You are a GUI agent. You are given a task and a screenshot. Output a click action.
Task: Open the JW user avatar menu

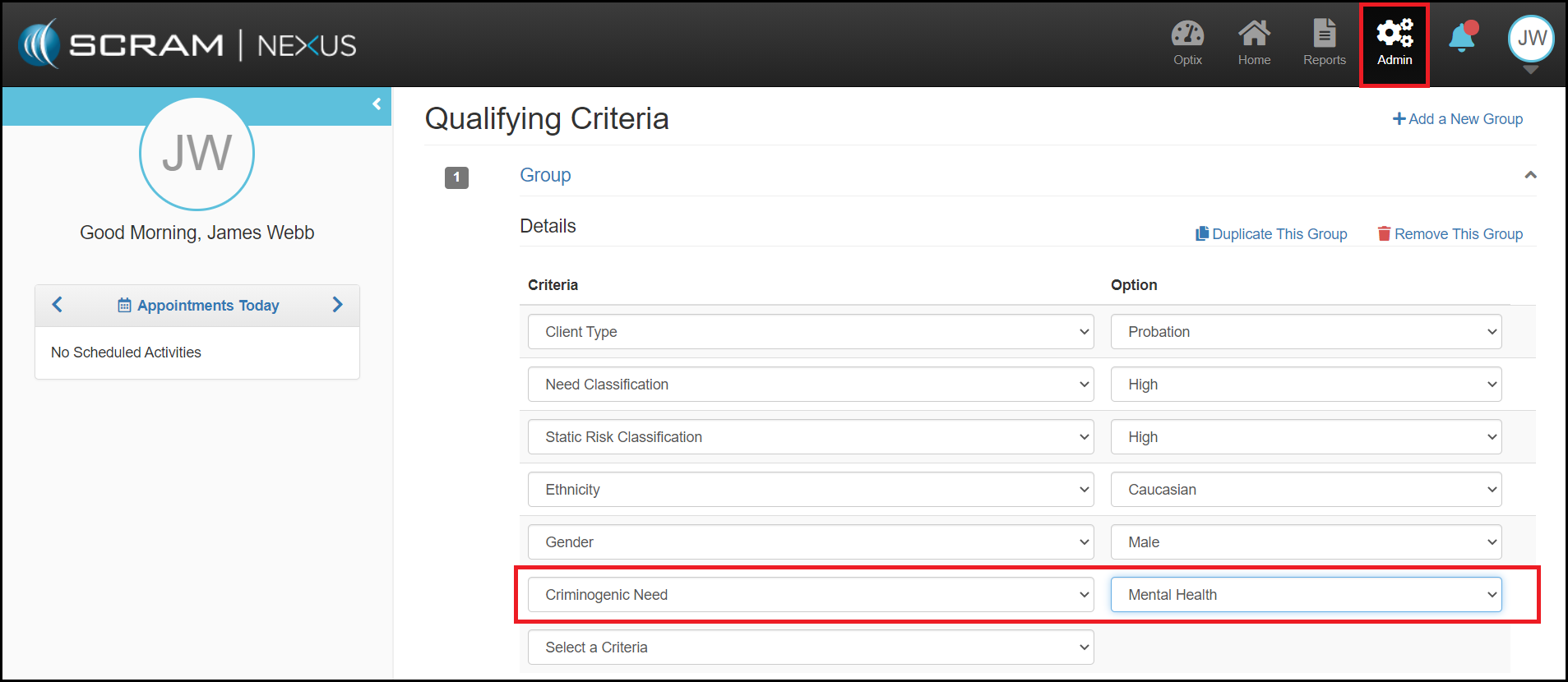coord(1530,39)
